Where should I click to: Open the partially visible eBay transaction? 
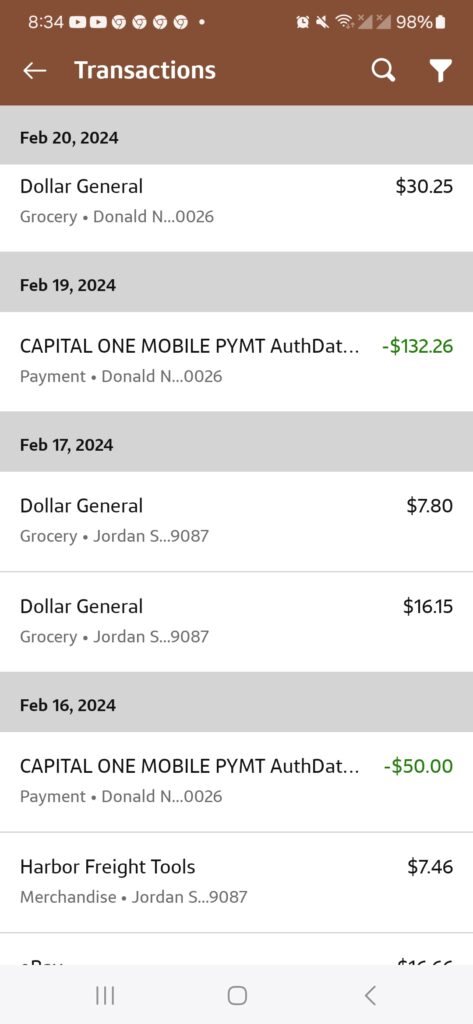(x=236, y=950)
